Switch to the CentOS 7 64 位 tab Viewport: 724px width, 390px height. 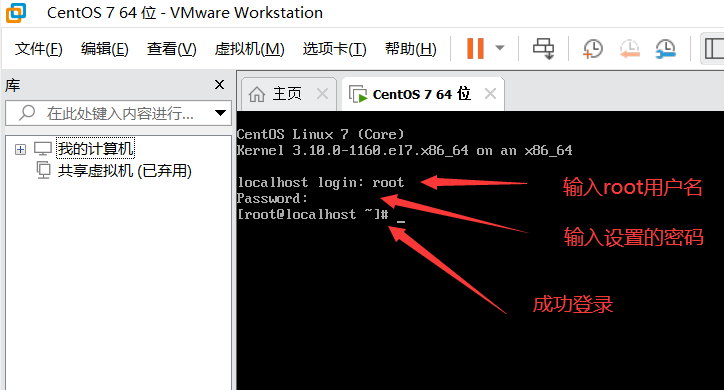422,94
